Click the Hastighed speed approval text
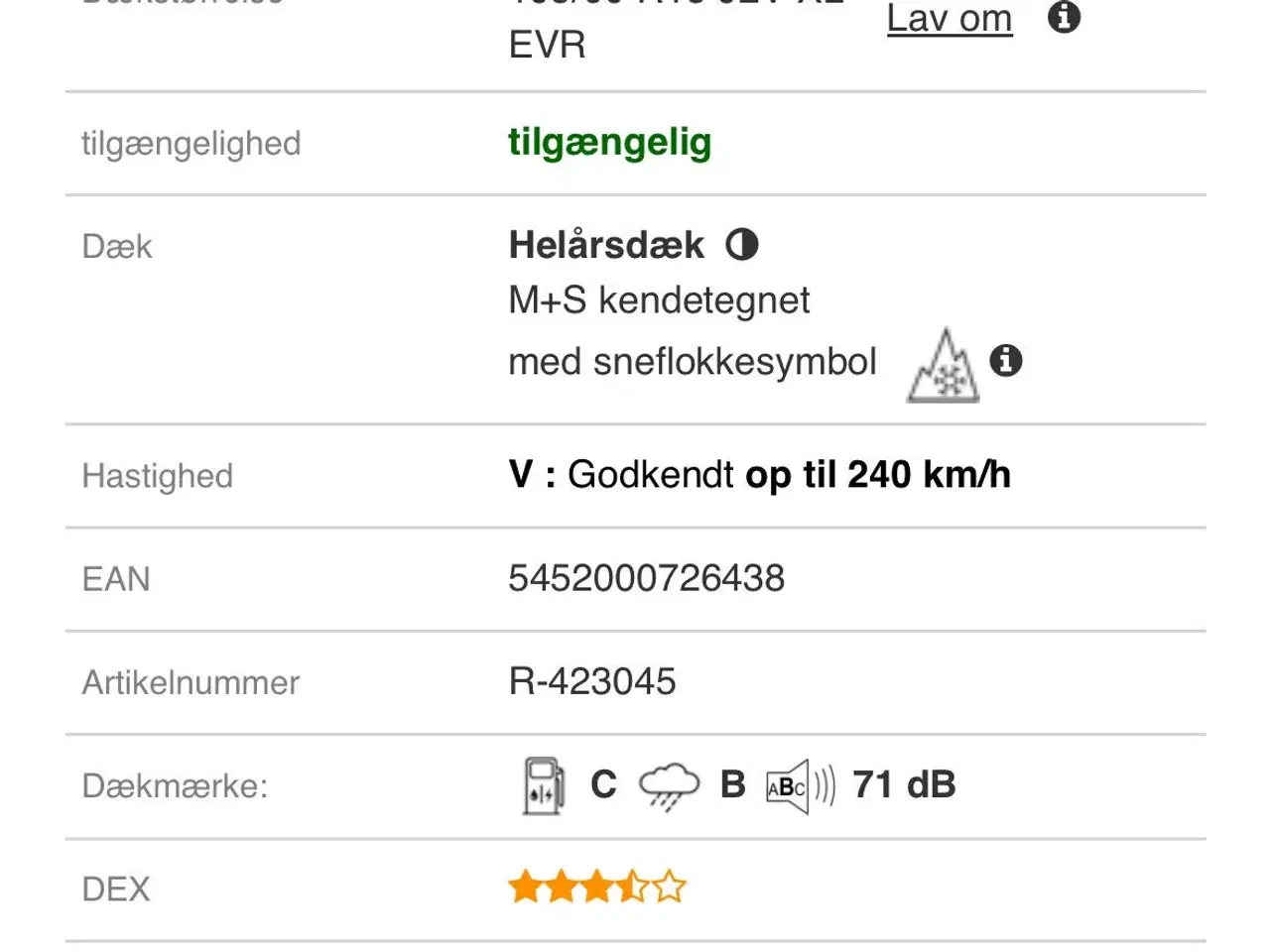 pyautogui.click(x=760, y=474)
